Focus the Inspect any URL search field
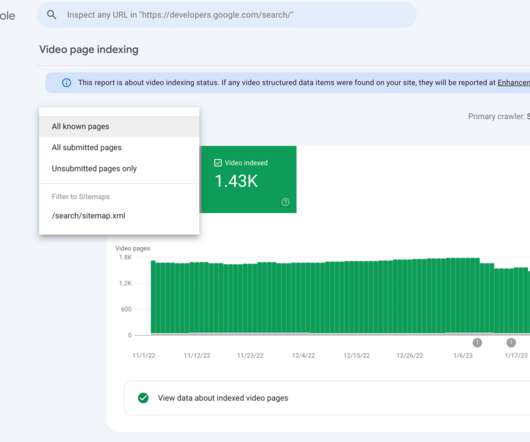This screenshot has height=442, width=530. pyautogui.click(x=226, y=15)
